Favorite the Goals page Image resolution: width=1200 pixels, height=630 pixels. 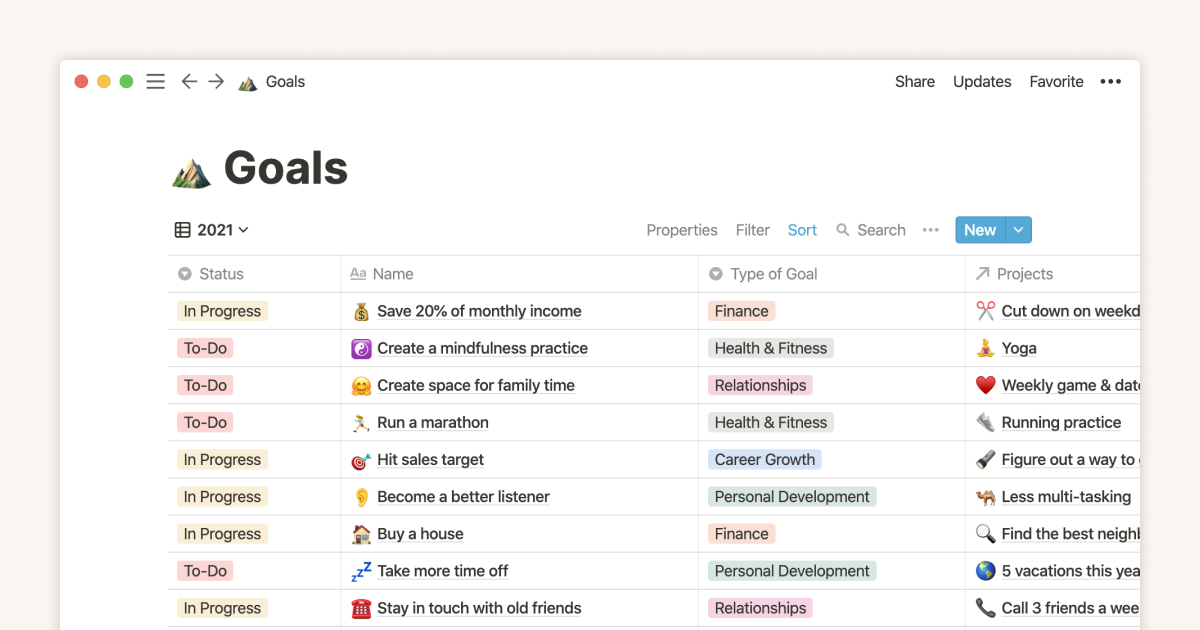(1055, 81)
